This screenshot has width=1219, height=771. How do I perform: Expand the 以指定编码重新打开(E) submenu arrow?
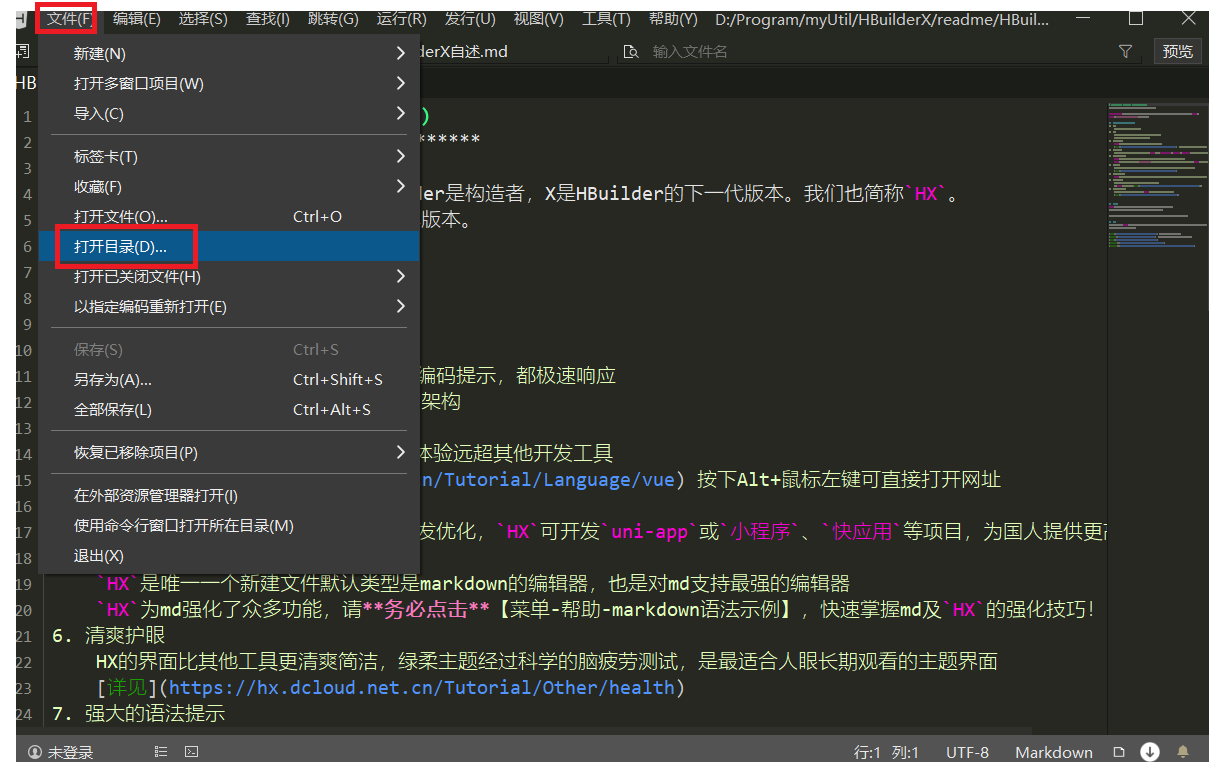[x=400, y=306]
